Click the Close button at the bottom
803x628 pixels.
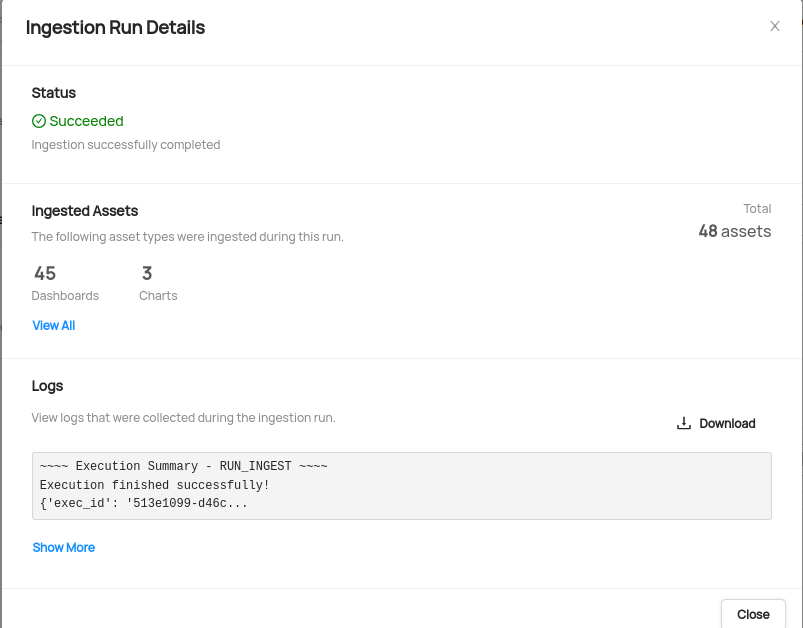[753, 614]
